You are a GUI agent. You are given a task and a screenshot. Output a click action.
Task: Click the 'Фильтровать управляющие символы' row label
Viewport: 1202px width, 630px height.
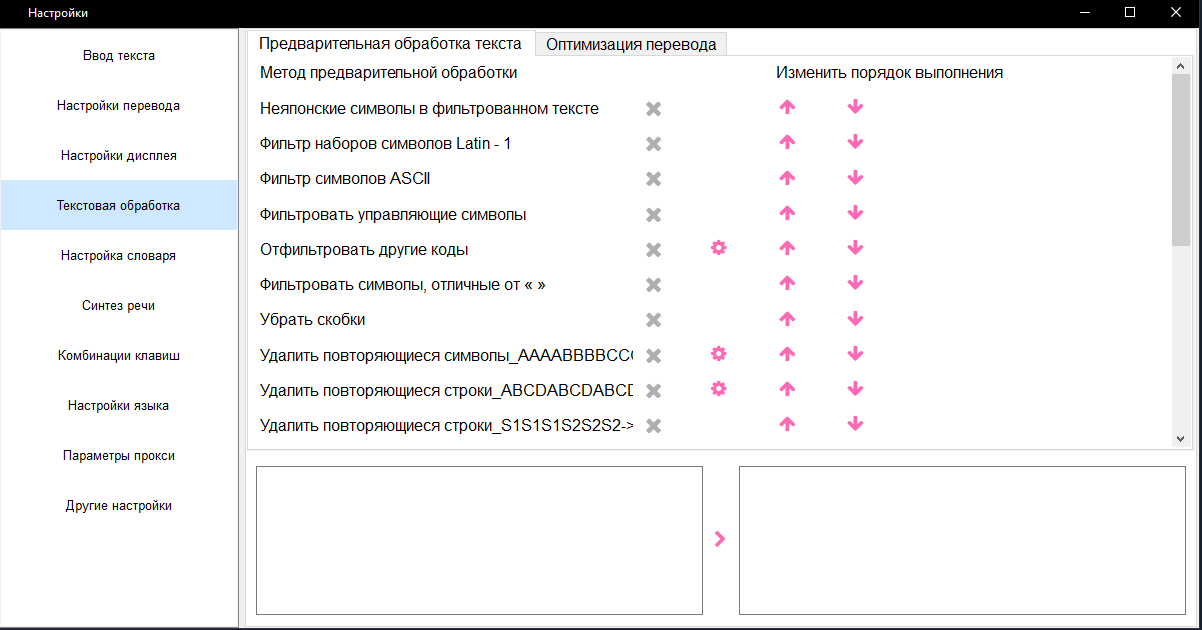pos(393,215)
